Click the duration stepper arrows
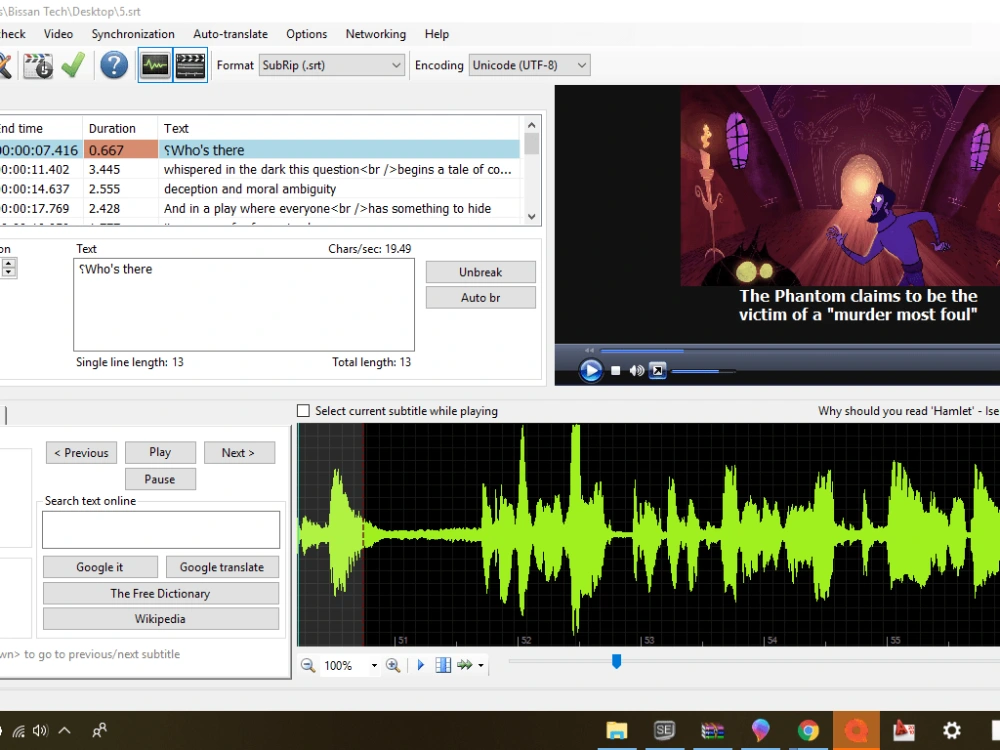Viewport: 1000px width, 750px height. (8, 268)
